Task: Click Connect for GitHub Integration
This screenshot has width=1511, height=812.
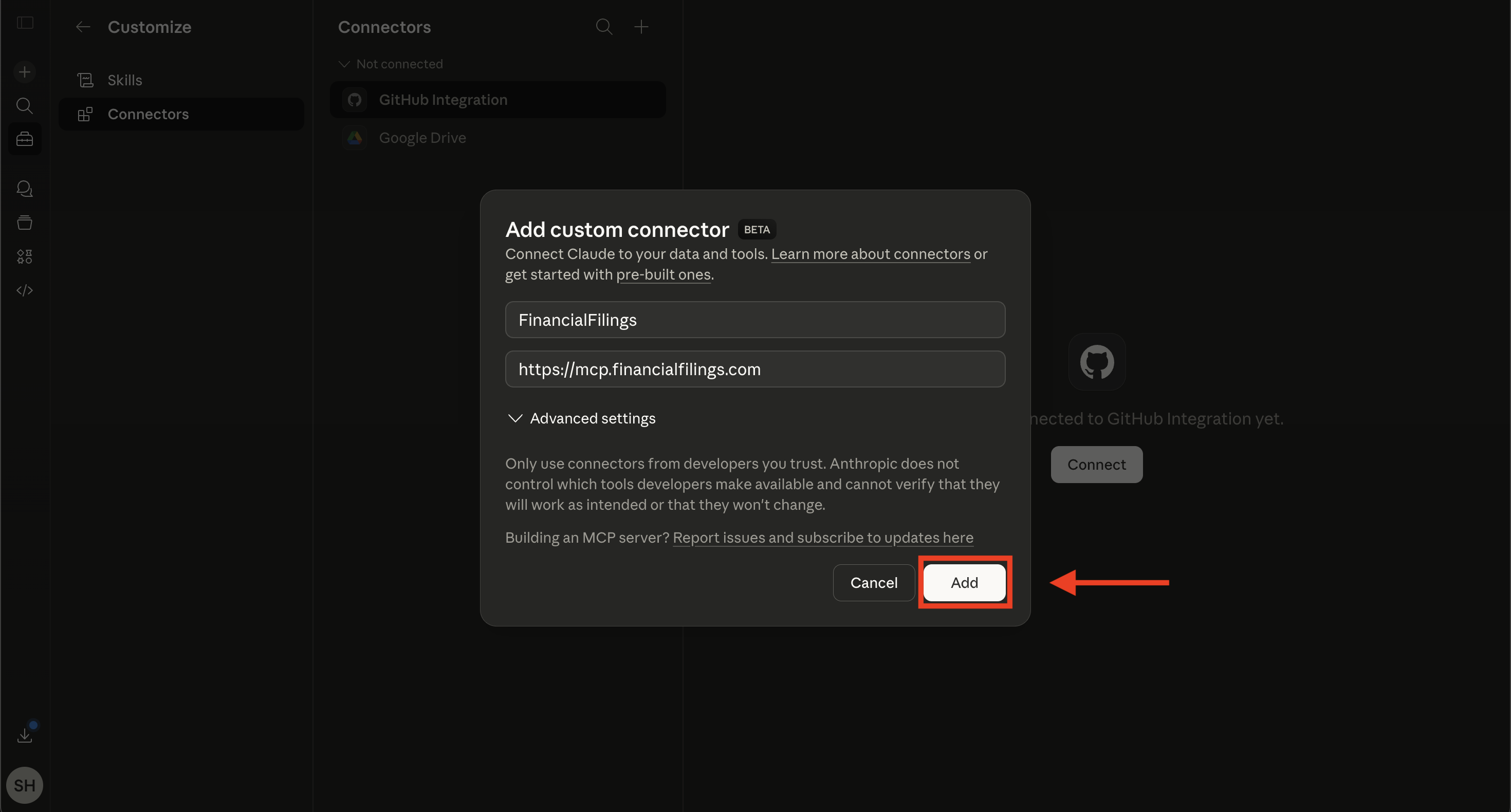Action: (x=1096, y=465)
